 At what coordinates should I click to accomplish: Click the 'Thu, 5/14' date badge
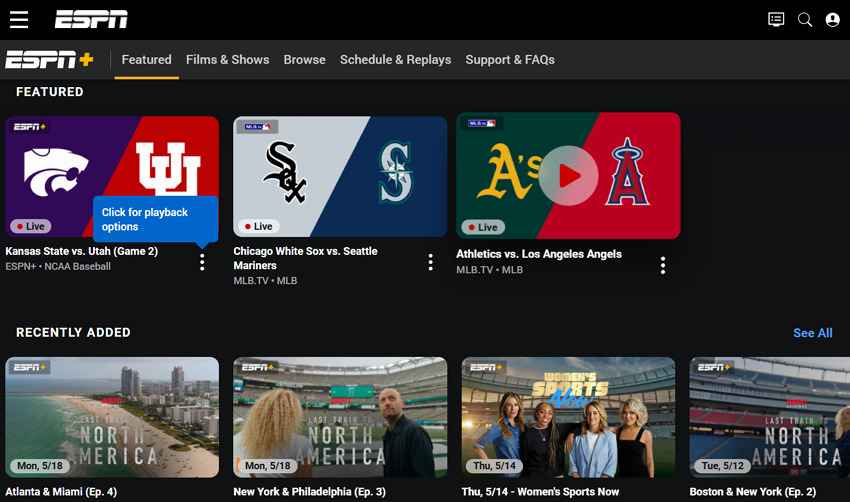point(494,466)
